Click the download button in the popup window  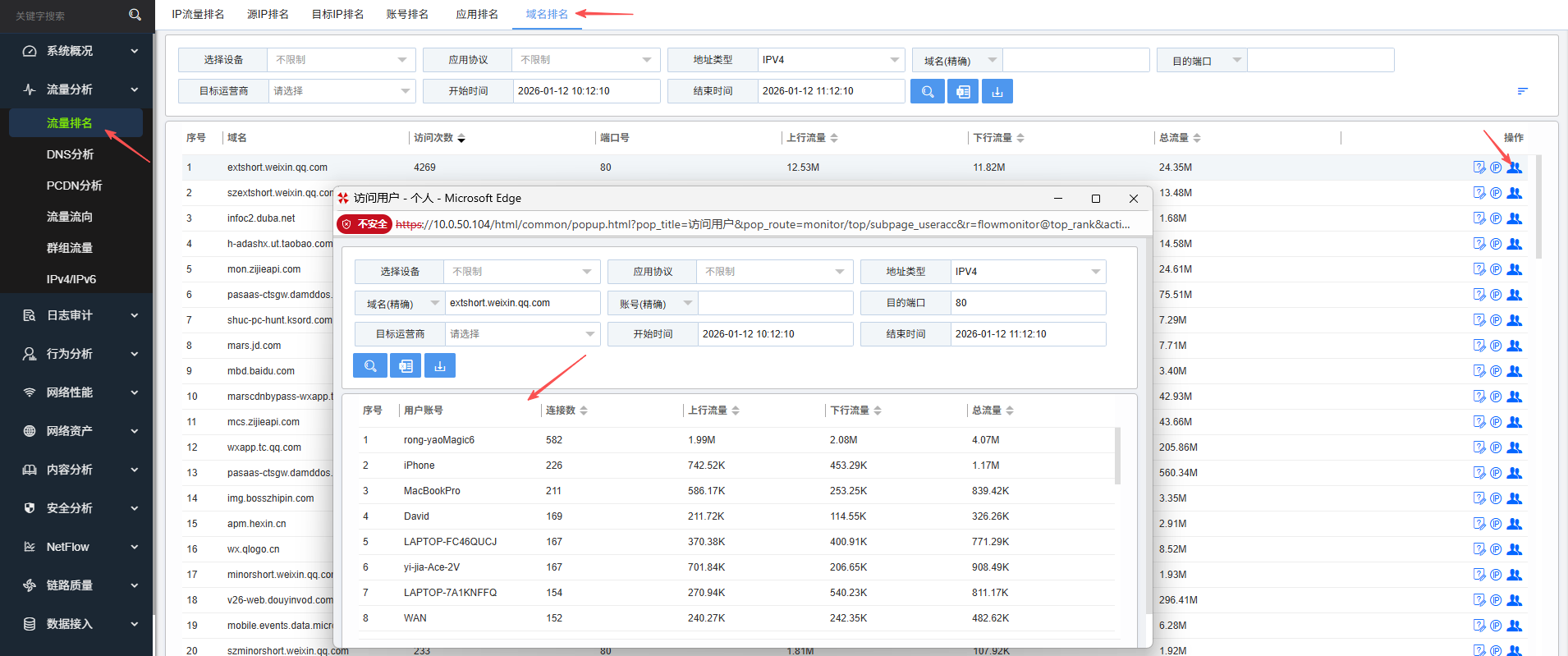(x=440, y=366)
